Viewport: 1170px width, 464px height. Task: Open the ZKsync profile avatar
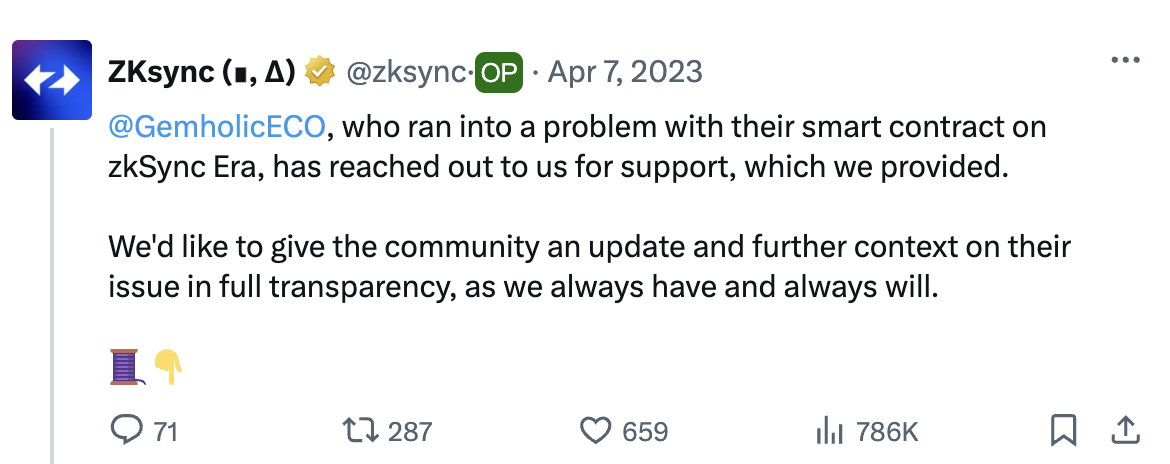[x=52, y=80]
